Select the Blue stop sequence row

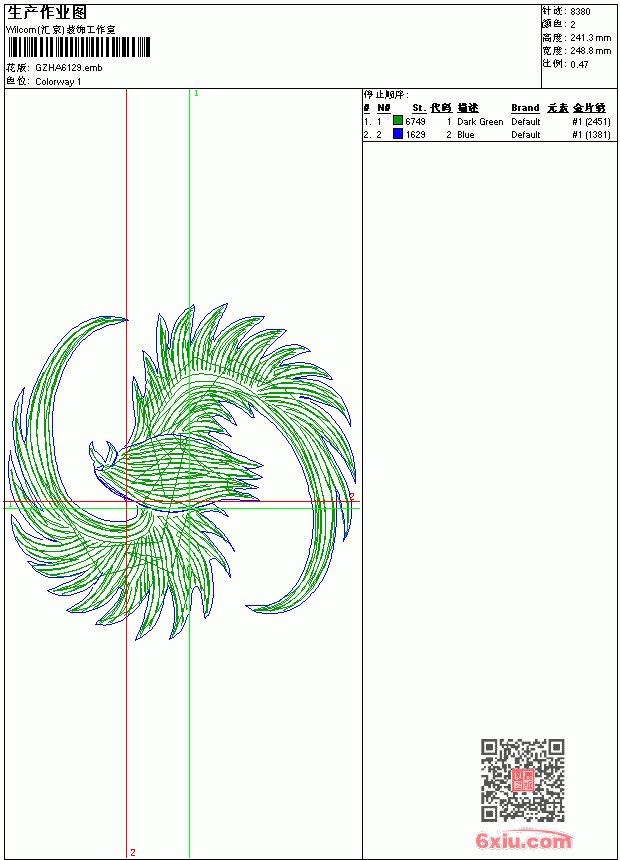tap(487, 134)
